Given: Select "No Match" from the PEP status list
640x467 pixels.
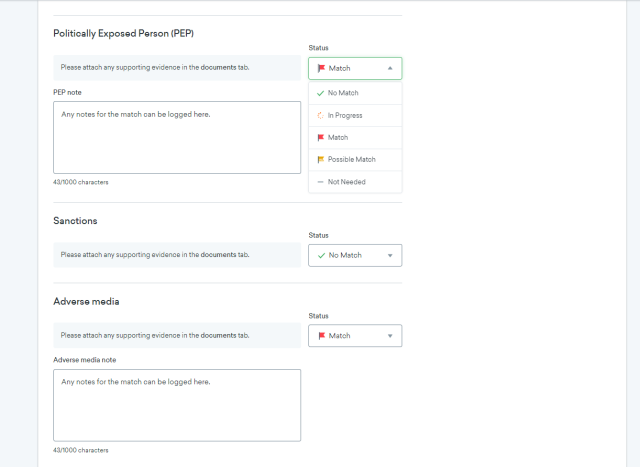Looking at the screenshot, I should pyautogui.click(x=343, y=93).
